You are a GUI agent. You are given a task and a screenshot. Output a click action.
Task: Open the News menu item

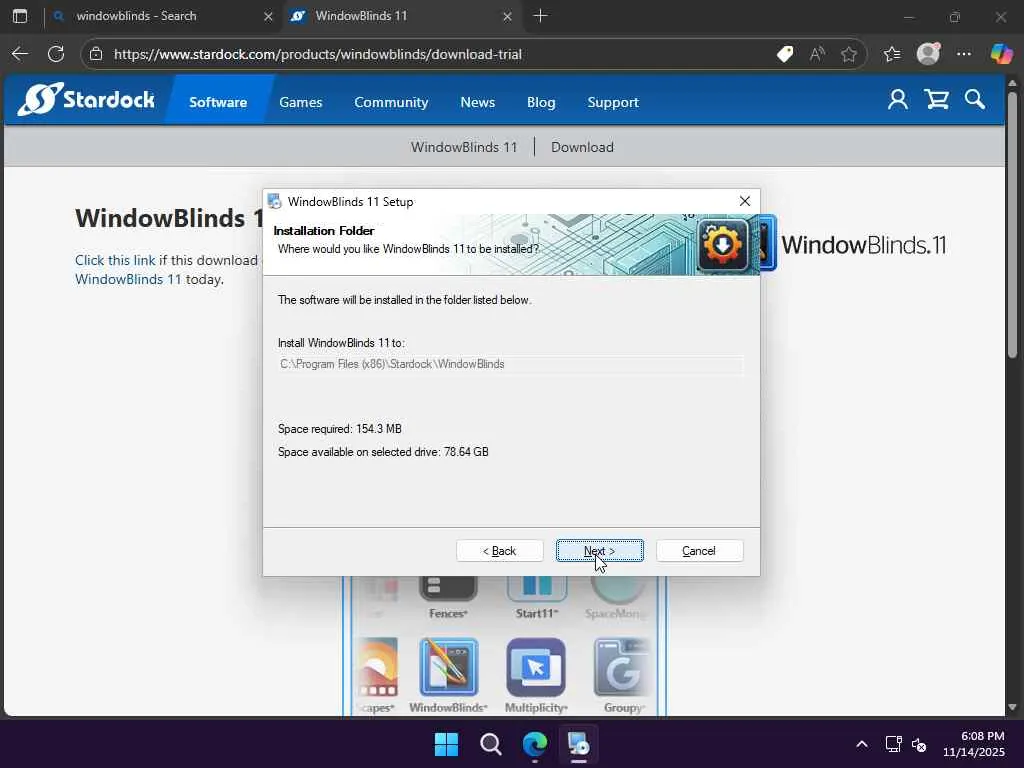(477, 102)
